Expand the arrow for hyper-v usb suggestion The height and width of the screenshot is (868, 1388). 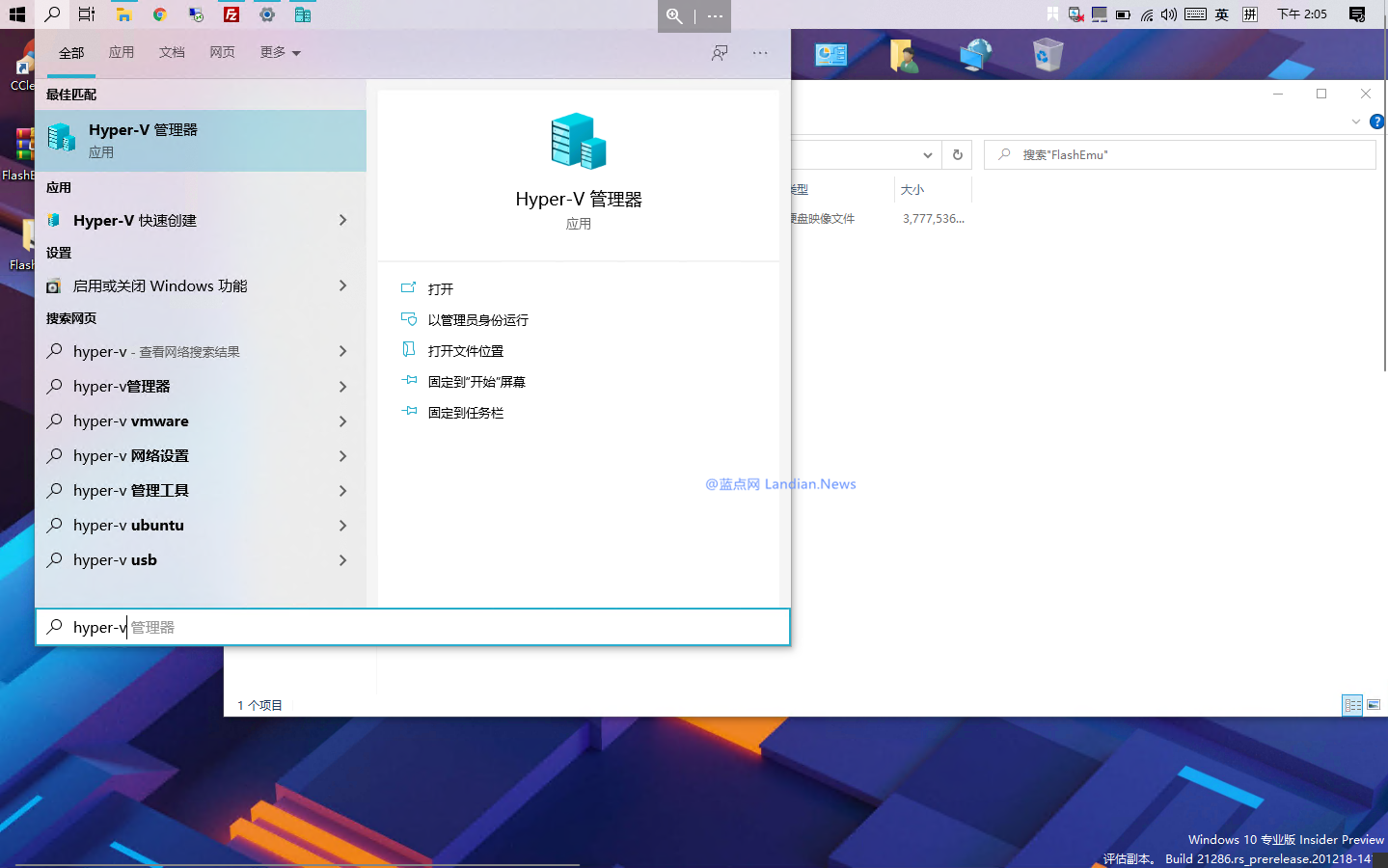342,560
